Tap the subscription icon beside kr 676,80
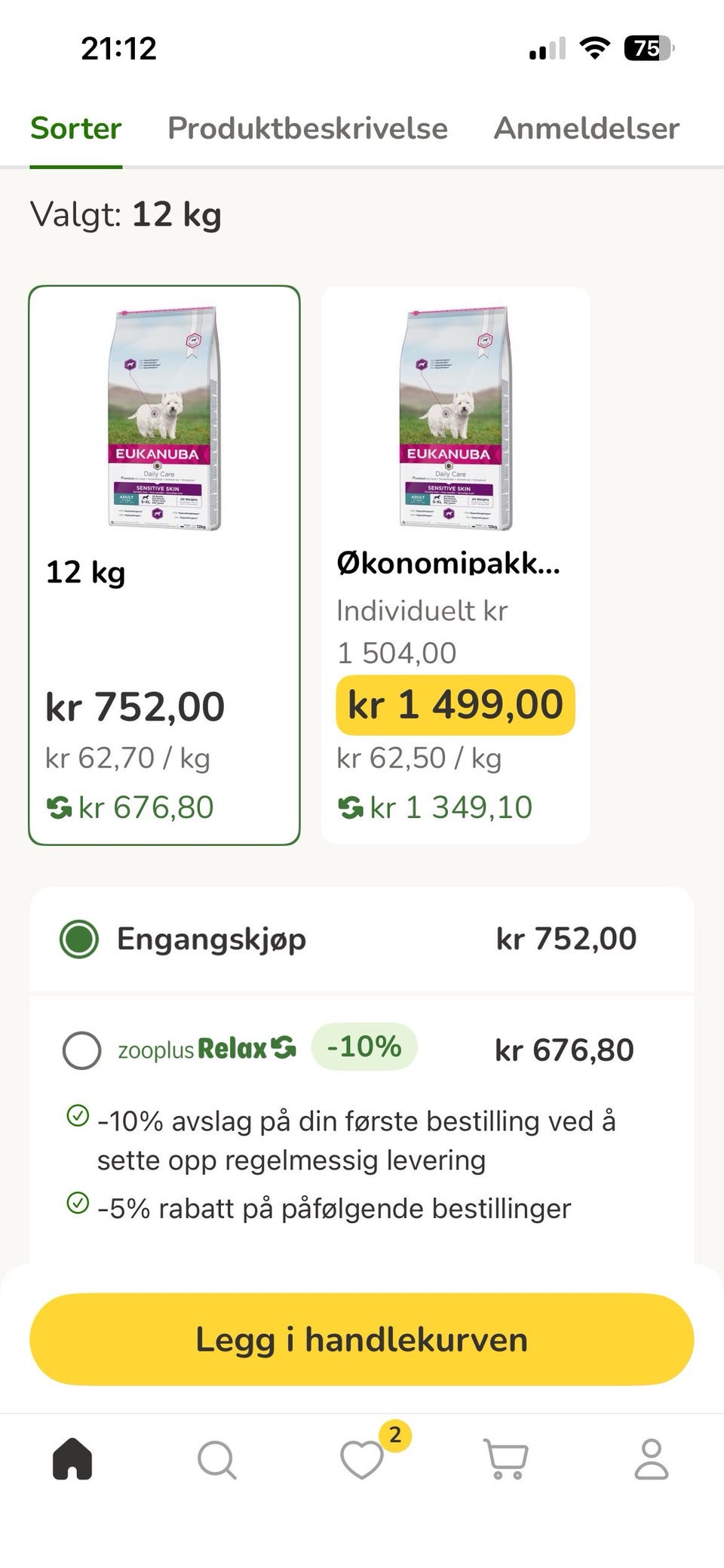Image resolution: width=724 pixels, height=1568 pixels. pyautogui.click(x=58, y=808)
